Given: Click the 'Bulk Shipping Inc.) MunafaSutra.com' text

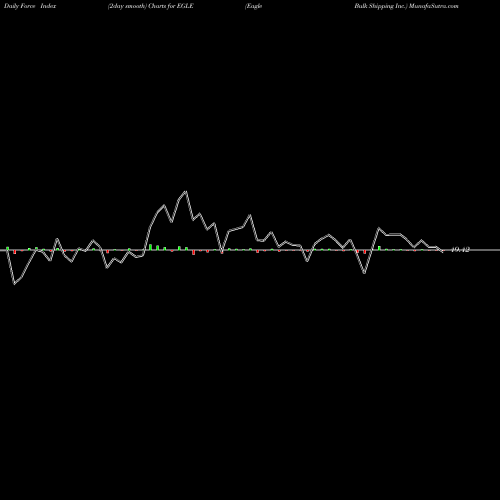Looking at the screenshot, I should [406, 6].
